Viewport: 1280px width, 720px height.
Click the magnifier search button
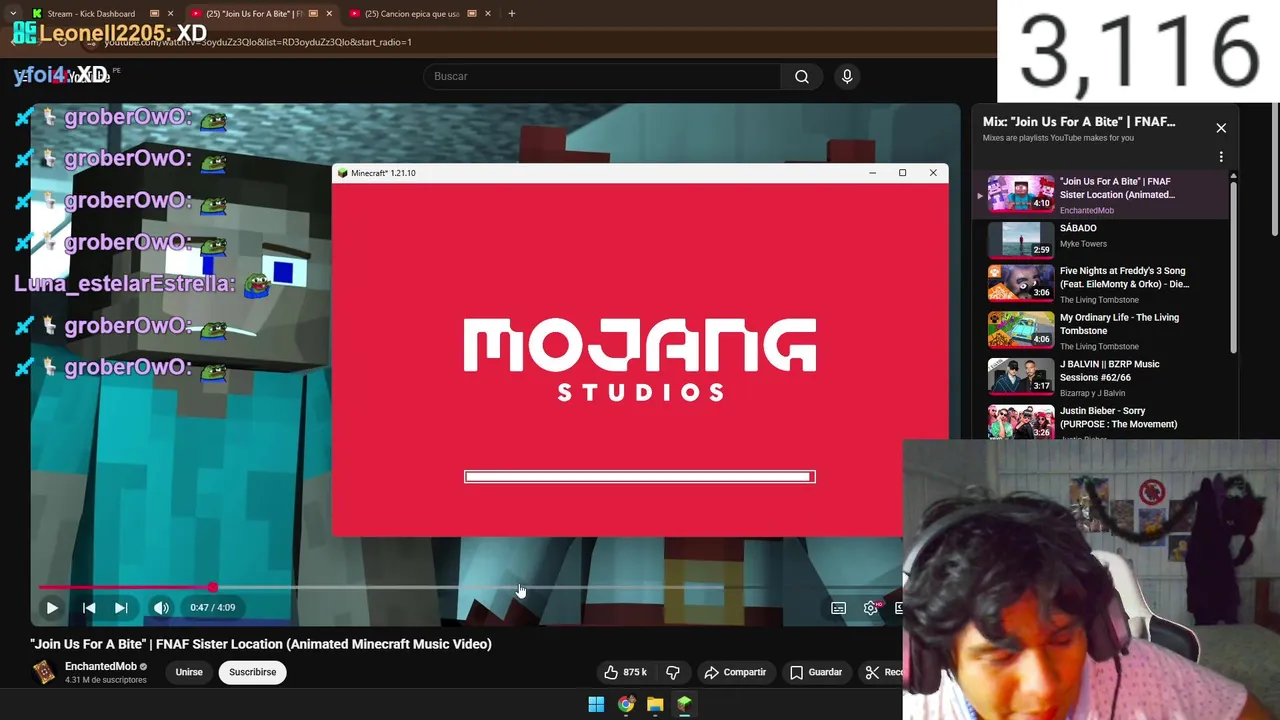click(x=802, y=76)
